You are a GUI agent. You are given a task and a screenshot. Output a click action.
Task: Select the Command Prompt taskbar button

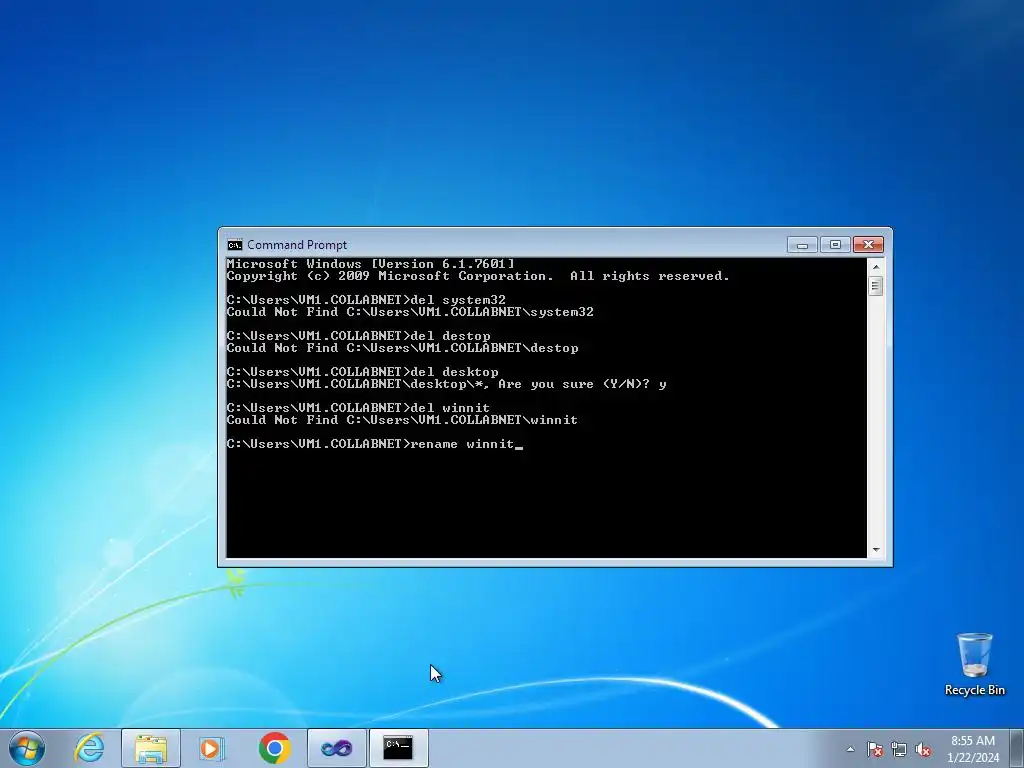[398, 748]
